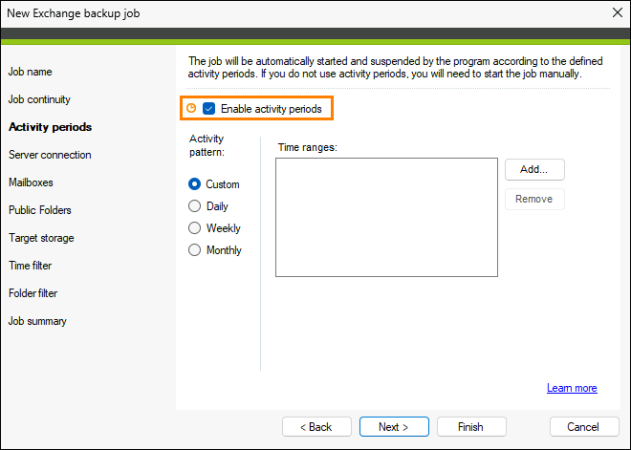Open the Mailboxes step

click(31, 182)
